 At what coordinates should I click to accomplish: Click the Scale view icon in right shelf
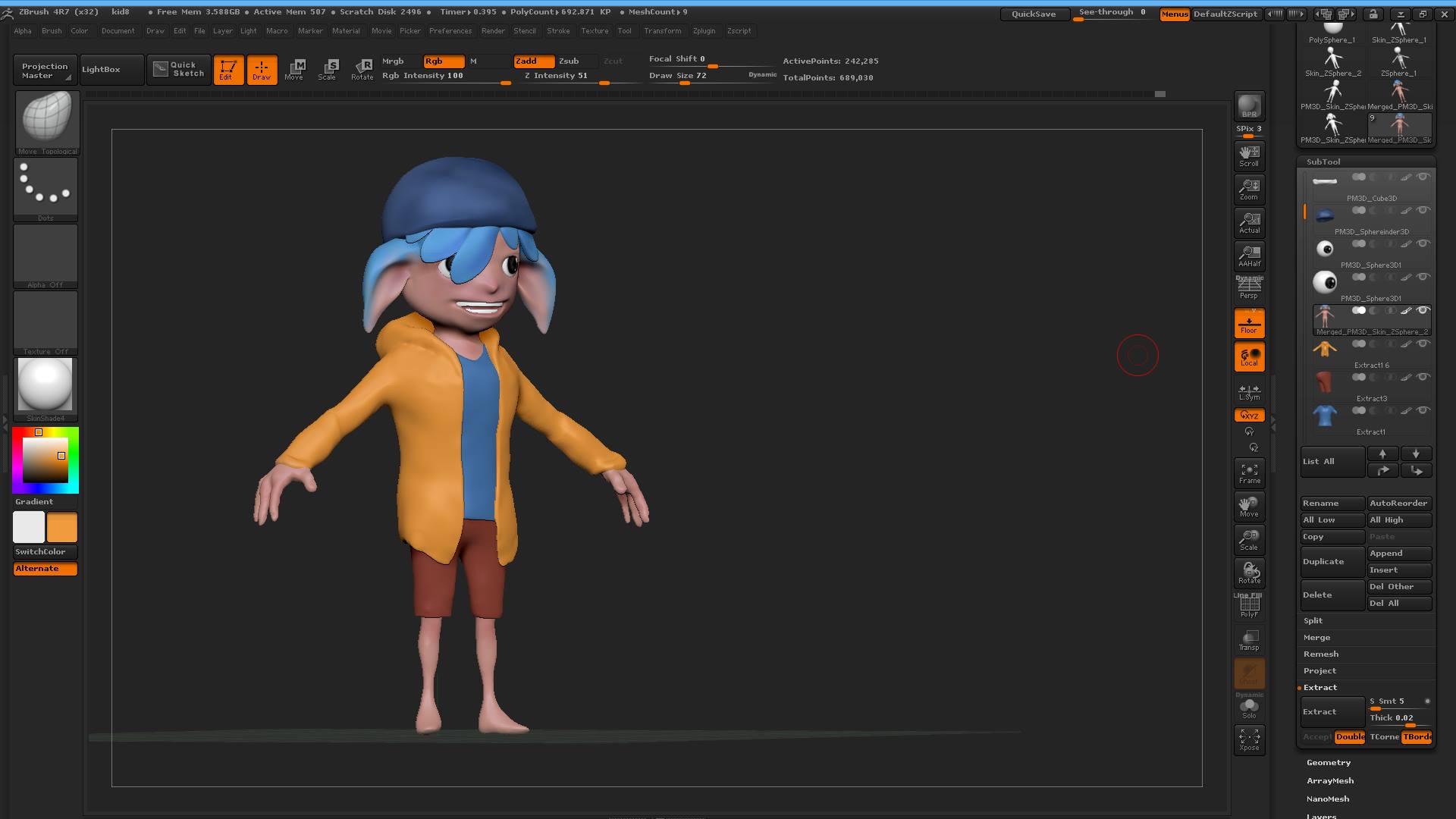[1249, 539]
